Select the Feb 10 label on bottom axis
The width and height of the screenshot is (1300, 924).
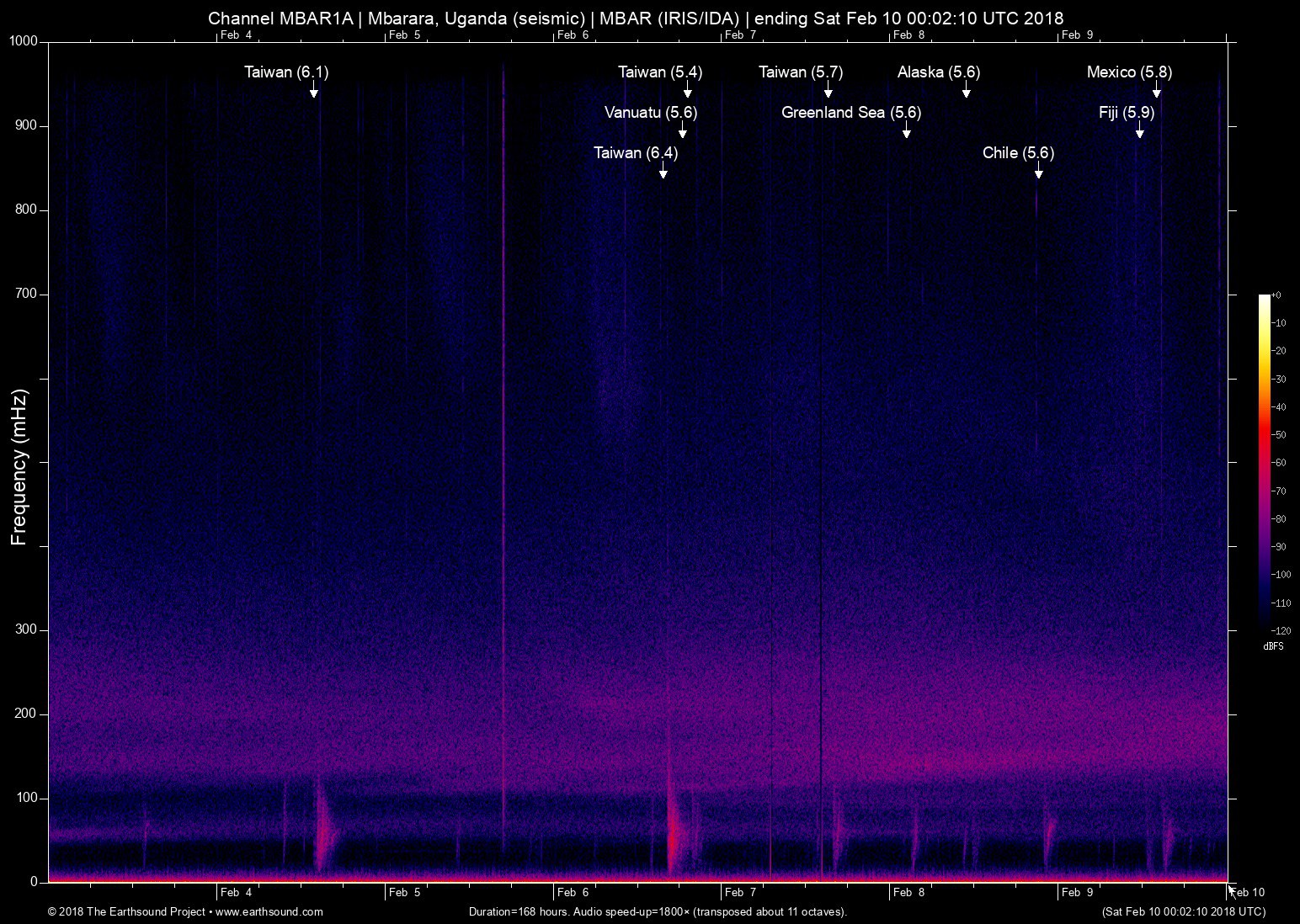[x=1245, y=892]
